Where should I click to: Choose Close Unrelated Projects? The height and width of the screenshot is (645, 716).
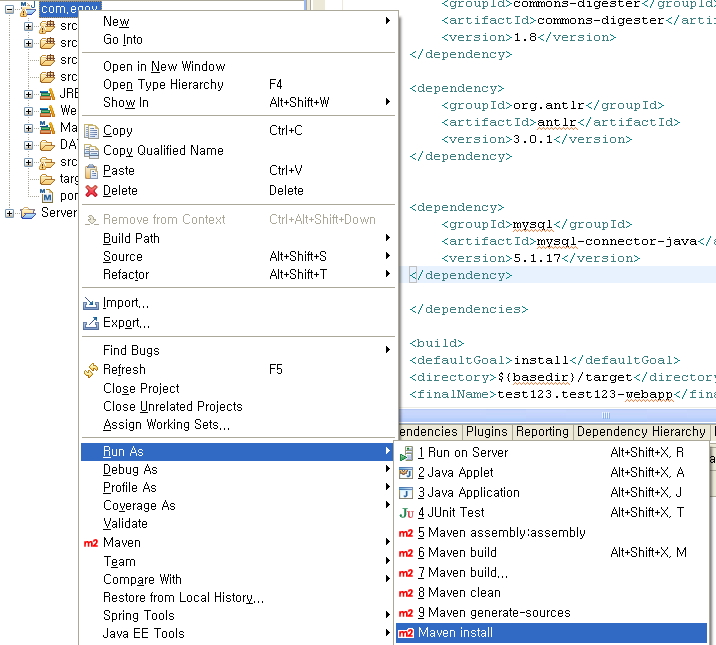point(238,406)
